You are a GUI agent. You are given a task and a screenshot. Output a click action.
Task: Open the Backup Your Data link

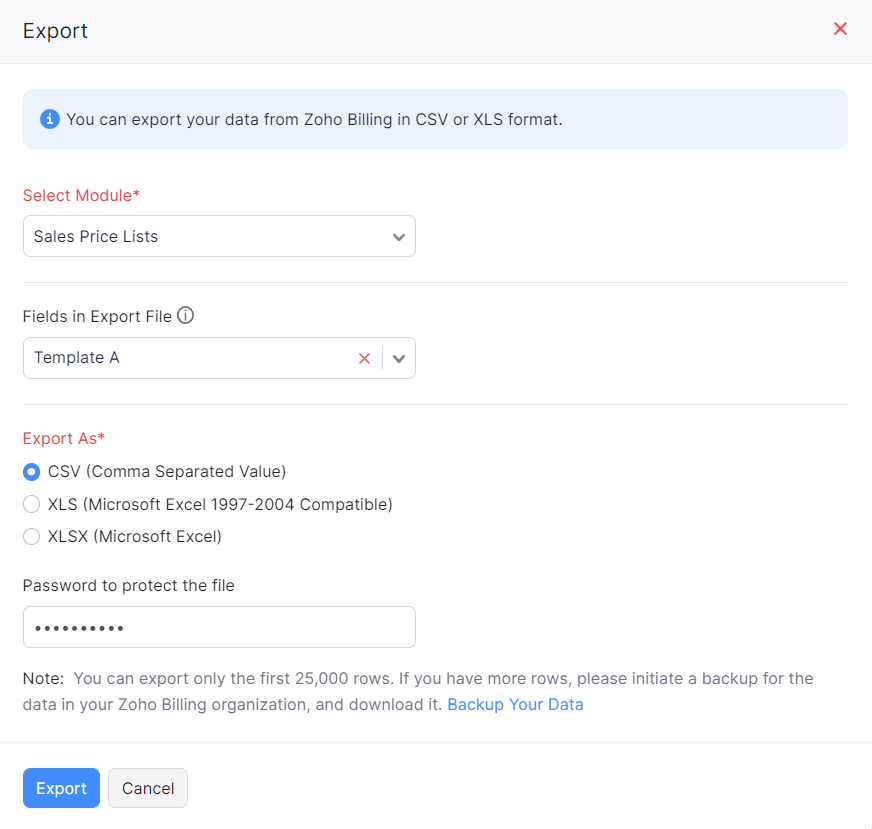515,704
